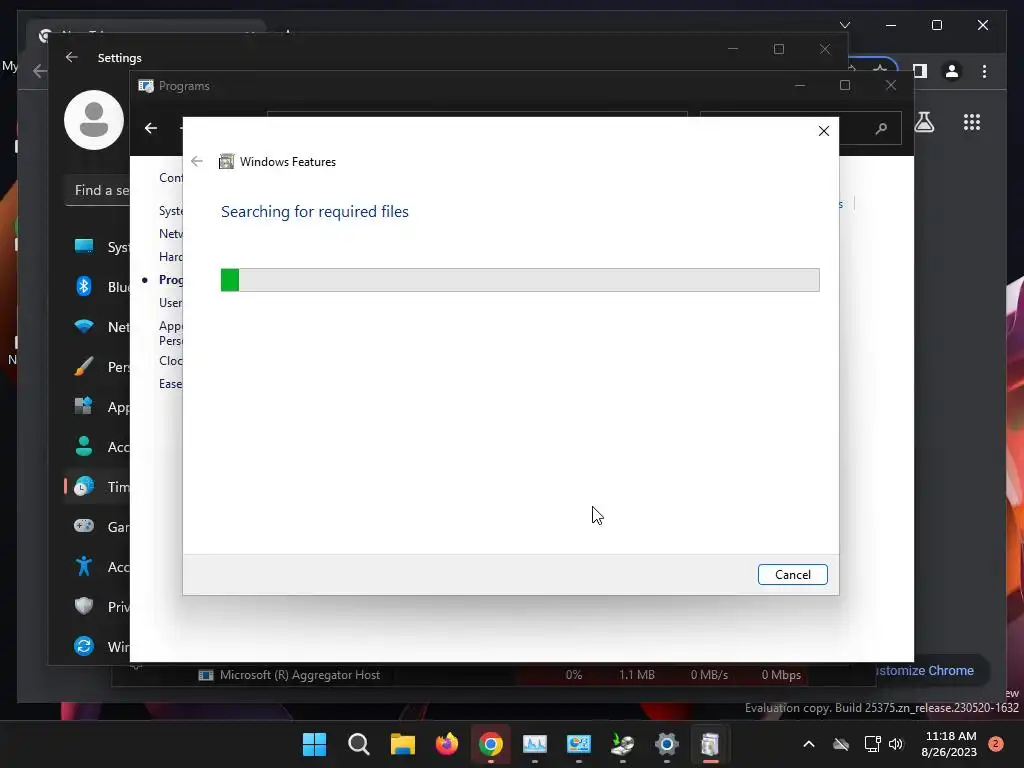Open File Explorer from taskbar
The image size is (1024, 768).
pyautogui.click(x=402, y=744)
